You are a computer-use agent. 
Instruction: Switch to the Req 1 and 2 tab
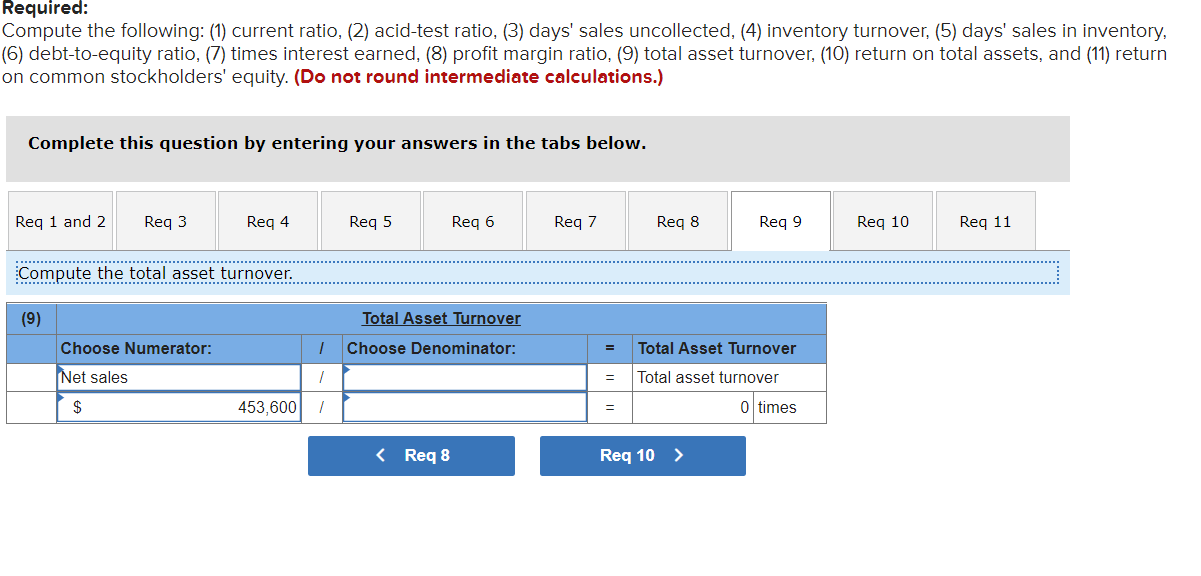pos(59,220)
